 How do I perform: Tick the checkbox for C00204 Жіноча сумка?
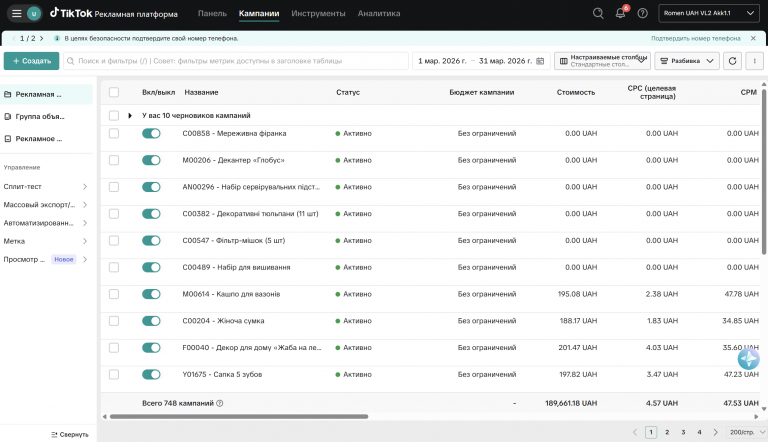114,321
